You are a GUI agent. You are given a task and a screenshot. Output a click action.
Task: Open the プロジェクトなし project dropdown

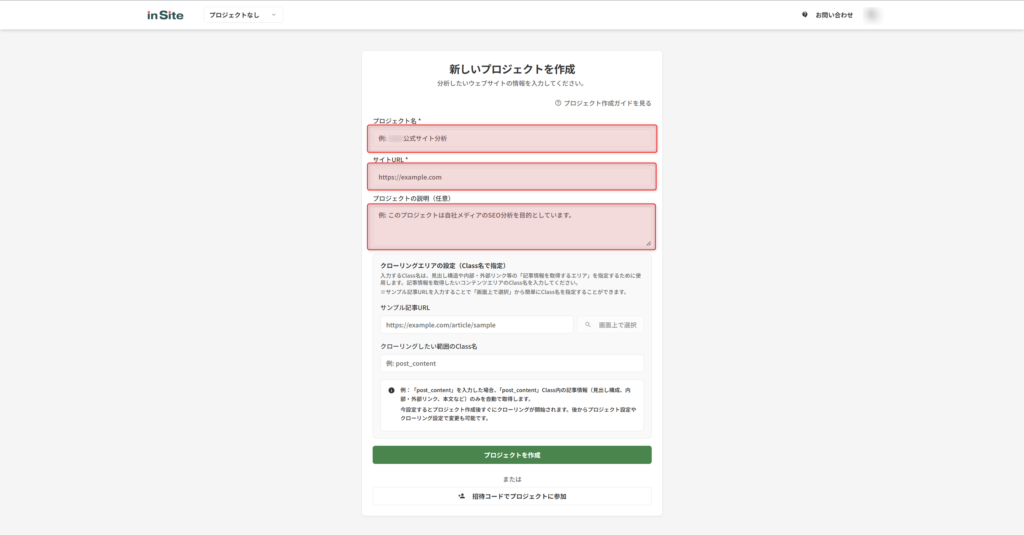click(243, 15)
